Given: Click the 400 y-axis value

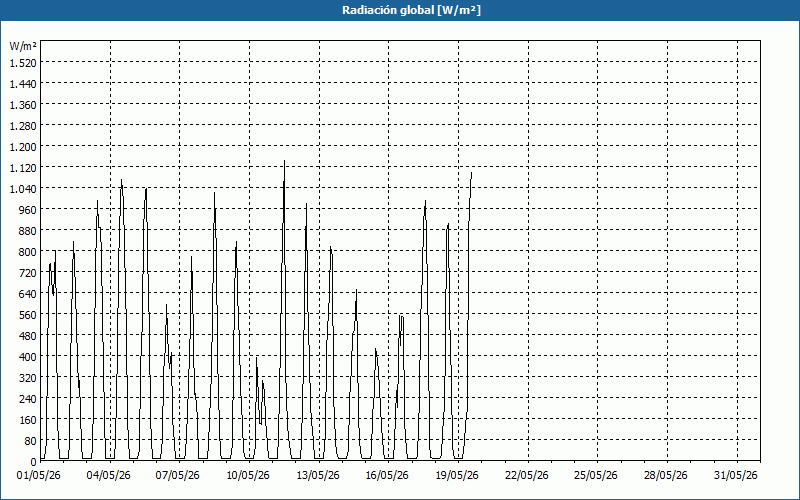Looking at the screenshot, I should pyautogui.click(x=28, y=357).
